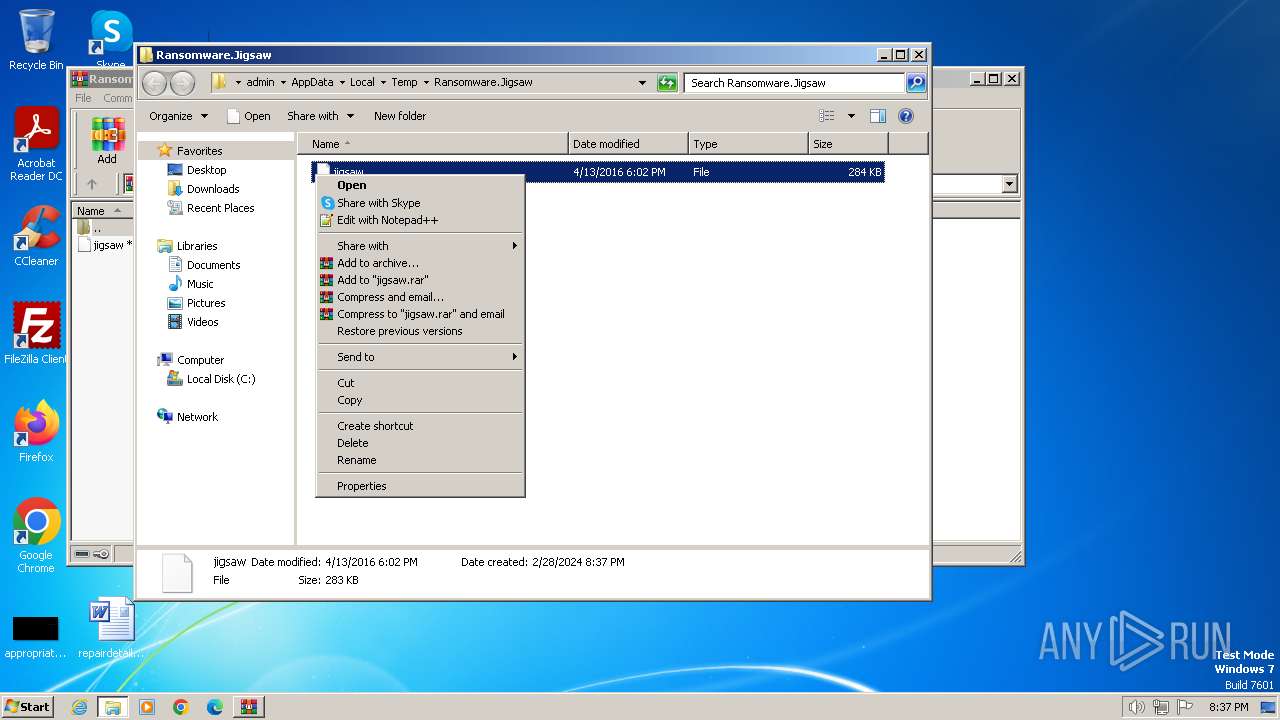
Task: Choose Compress to "jigsaw.rar" and email
Action: click(x=420, y=314)
